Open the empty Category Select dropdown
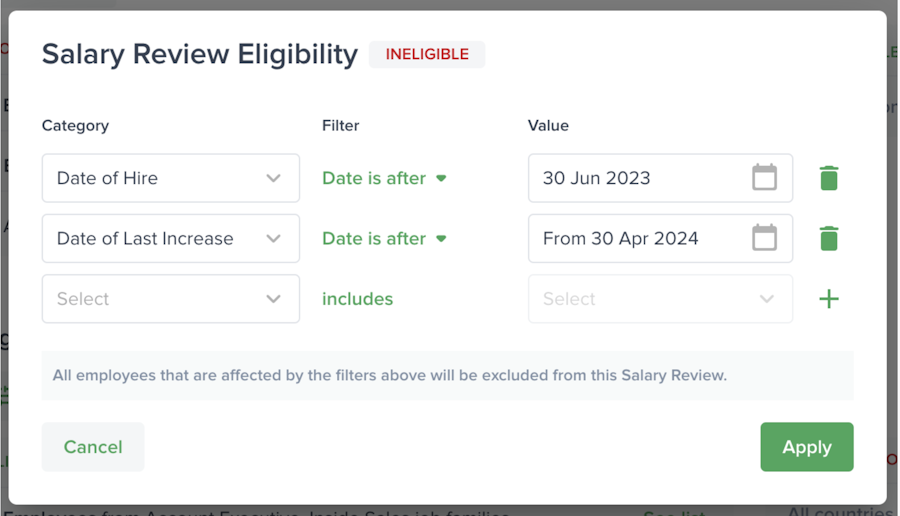This screenshot has width=900, height=516. (171, 299)
